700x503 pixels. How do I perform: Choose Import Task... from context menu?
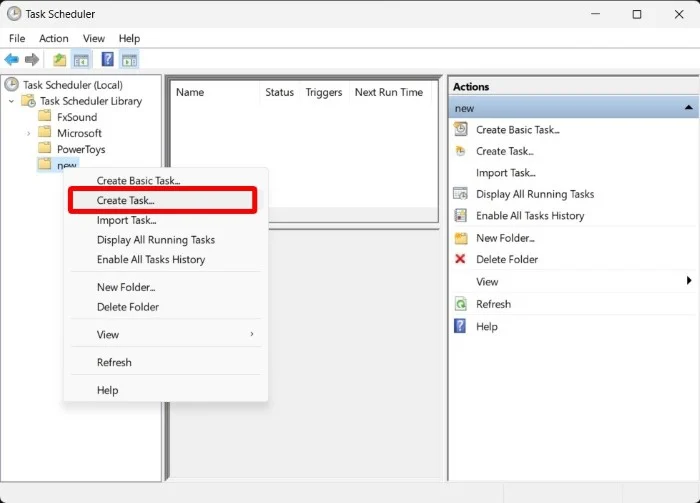click(126, 220)
